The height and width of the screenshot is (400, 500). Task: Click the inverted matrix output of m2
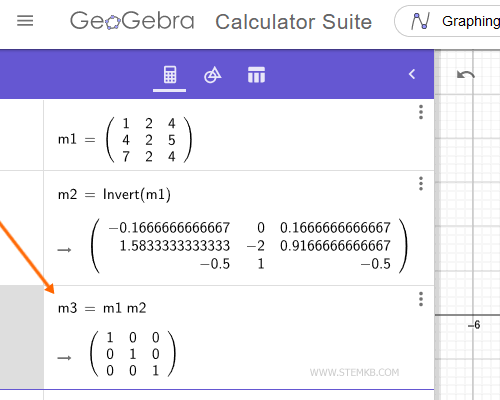pyautogui.click(x=249, y=246)
